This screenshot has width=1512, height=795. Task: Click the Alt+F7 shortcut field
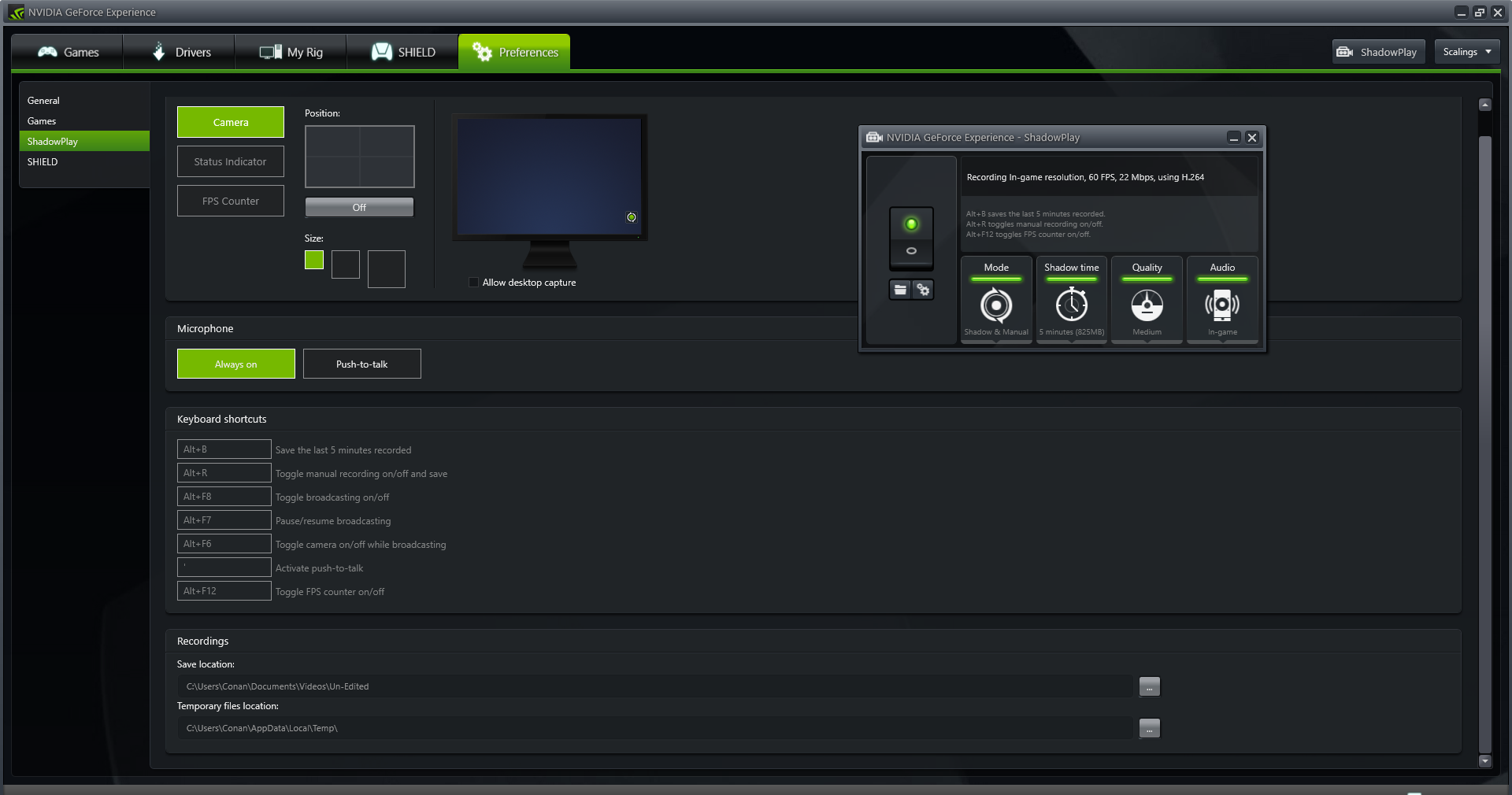[x=224, y=520]
